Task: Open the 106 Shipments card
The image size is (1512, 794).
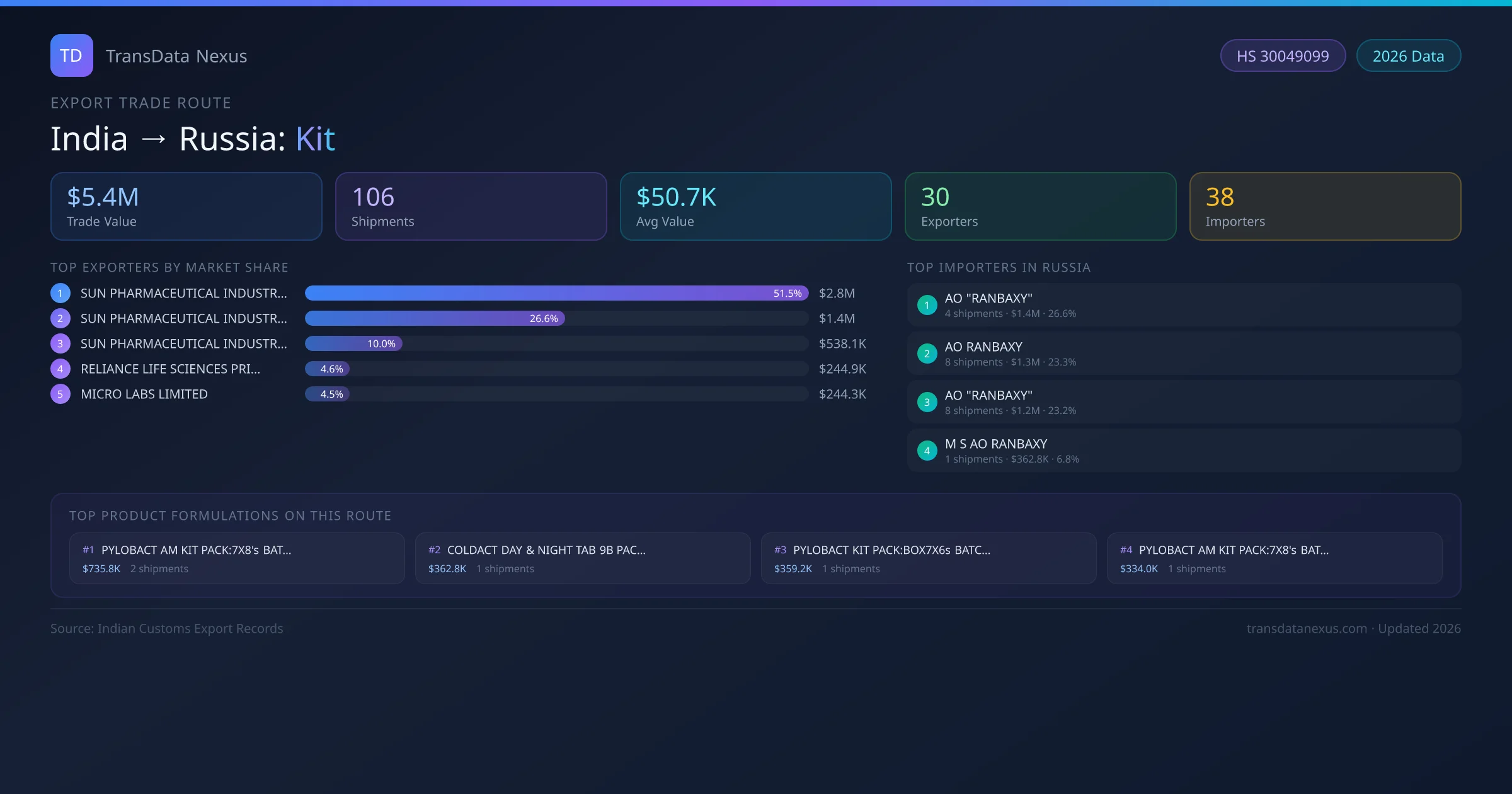Action: click(x=471, y=206)
